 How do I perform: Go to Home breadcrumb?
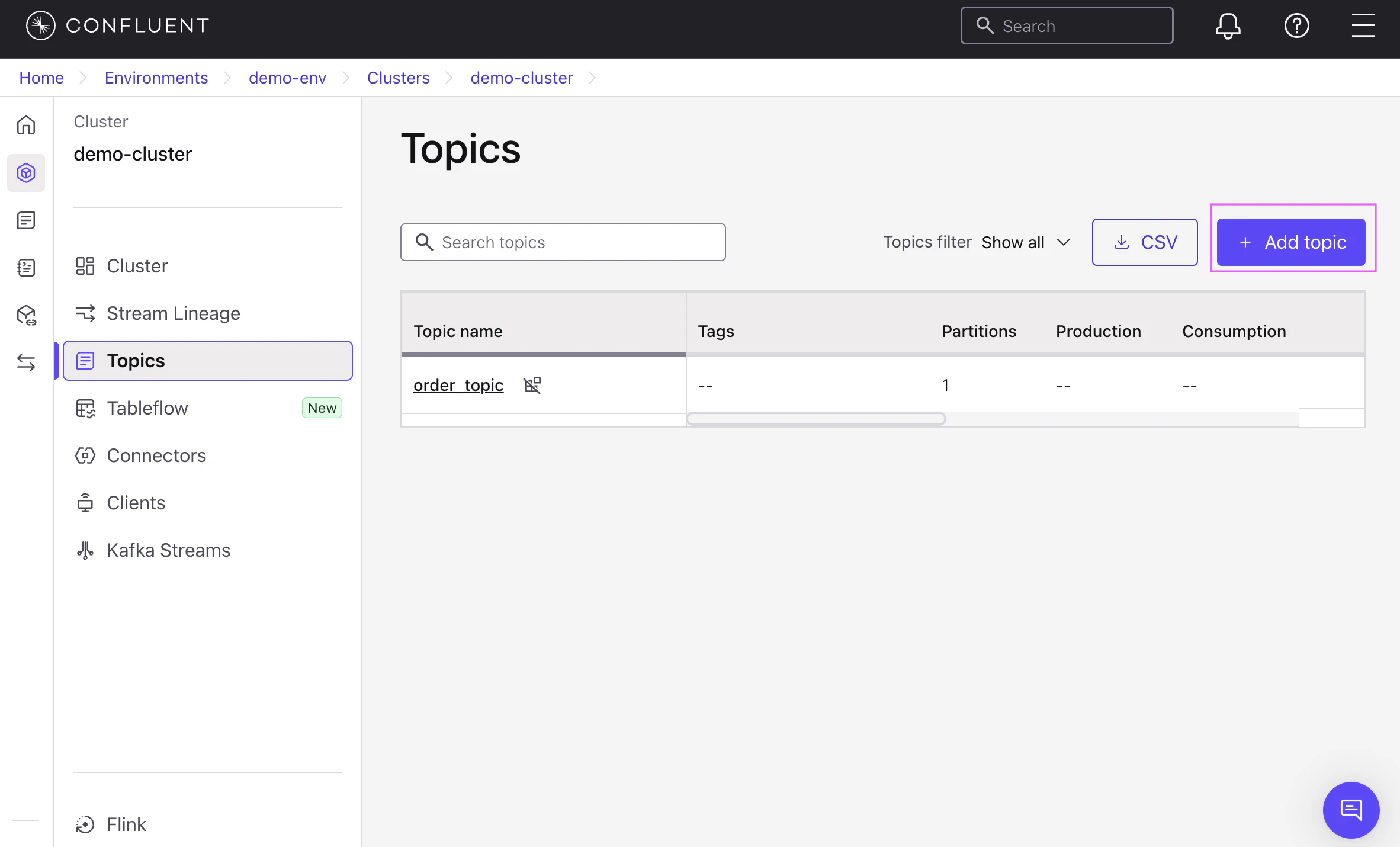(x=41, y=78)
